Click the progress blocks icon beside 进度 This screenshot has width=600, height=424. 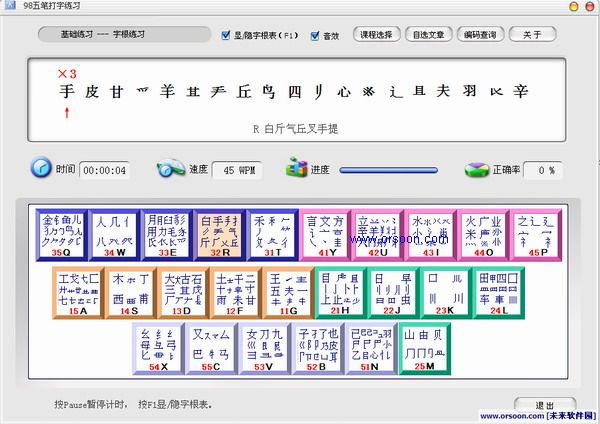[296, 168]
